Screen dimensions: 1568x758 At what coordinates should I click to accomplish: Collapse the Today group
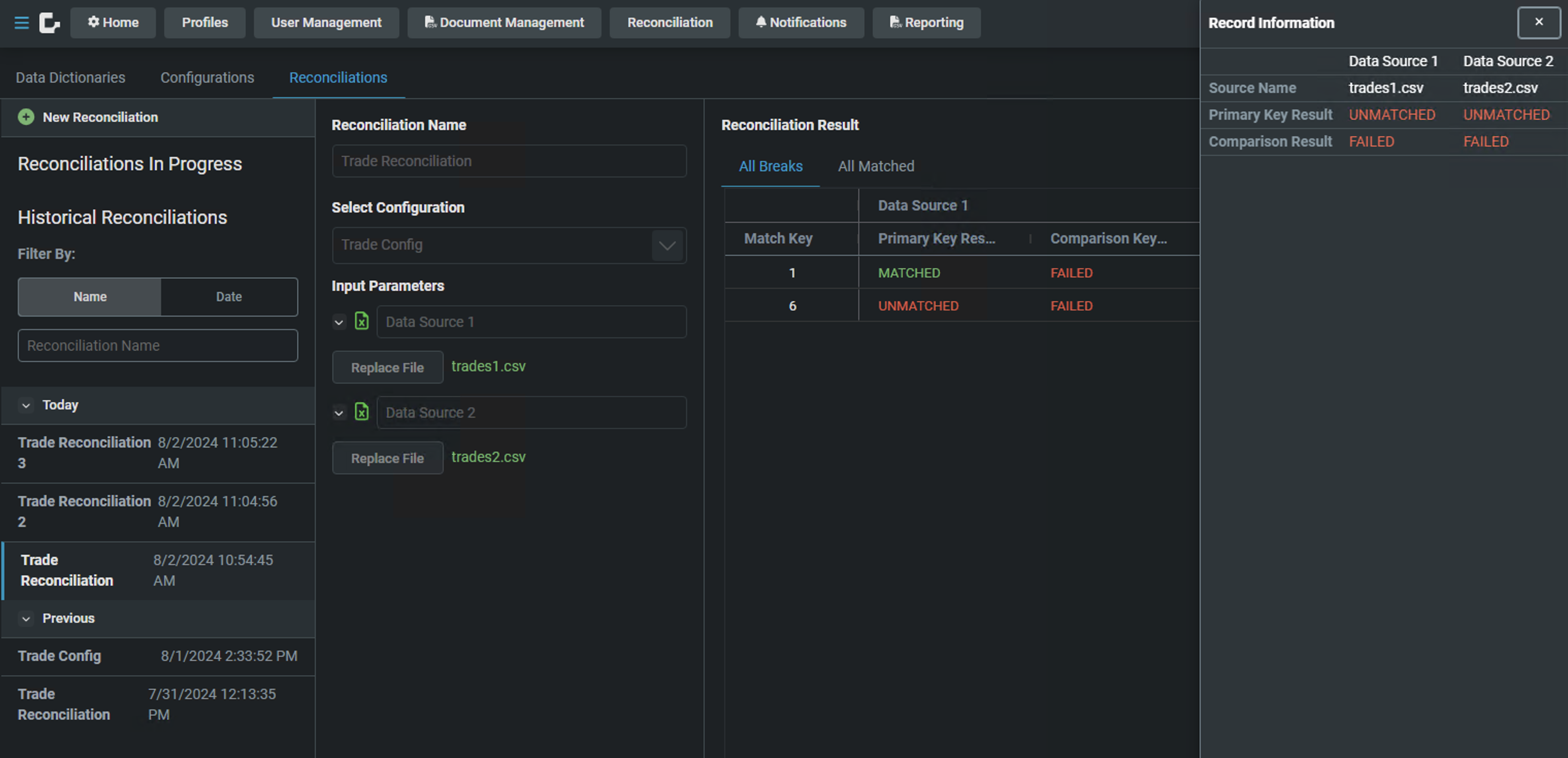(26, 405)
